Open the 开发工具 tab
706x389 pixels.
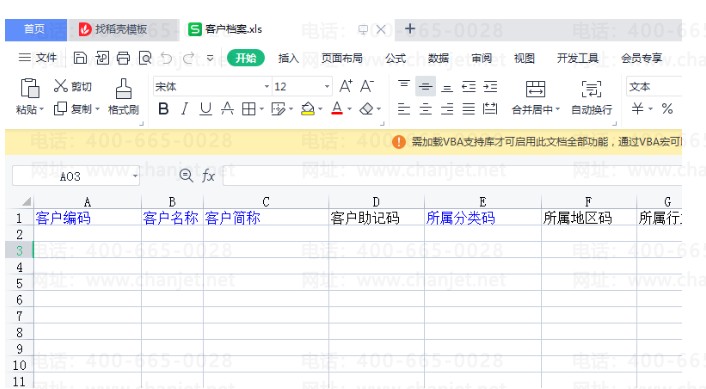[x=578, y=58]
